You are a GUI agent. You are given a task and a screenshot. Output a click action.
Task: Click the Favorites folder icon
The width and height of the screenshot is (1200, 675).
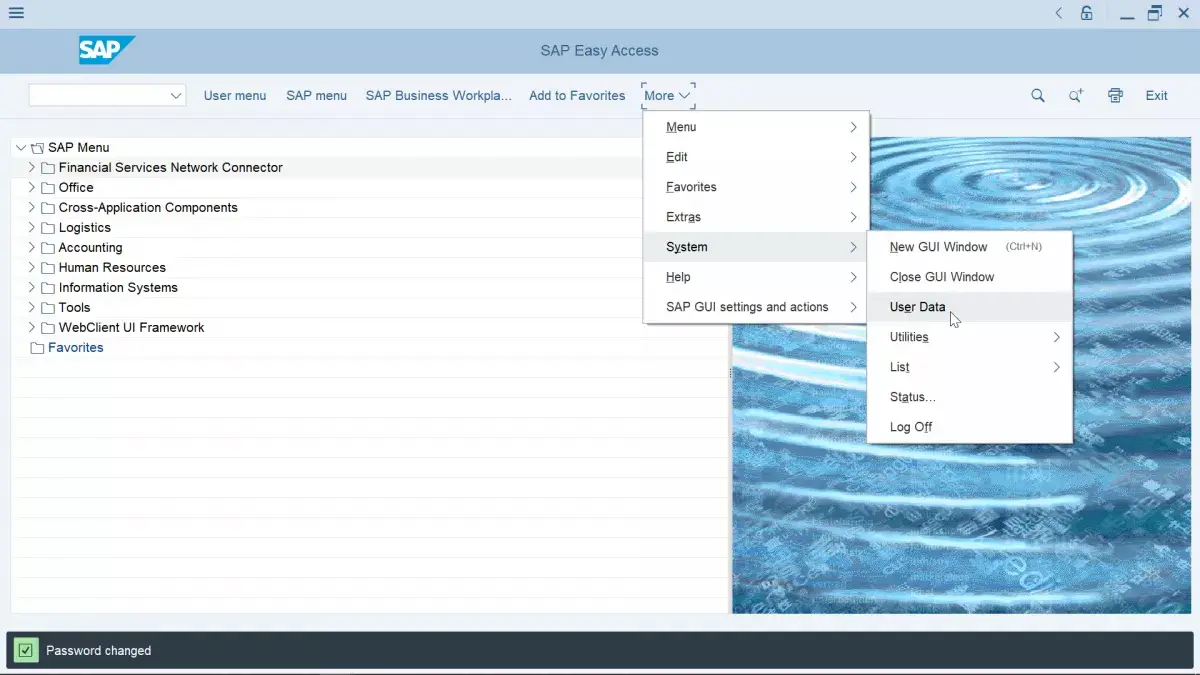tap(38, 348)
